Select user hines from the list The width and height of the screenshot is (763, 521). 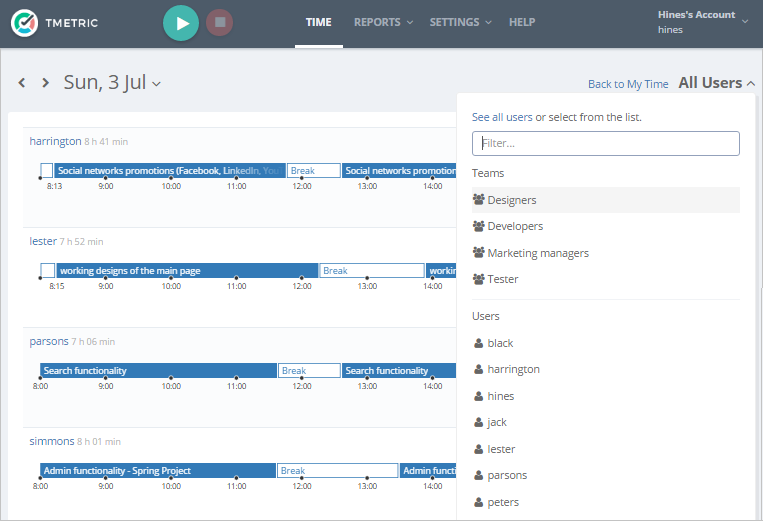click(606, 396)
